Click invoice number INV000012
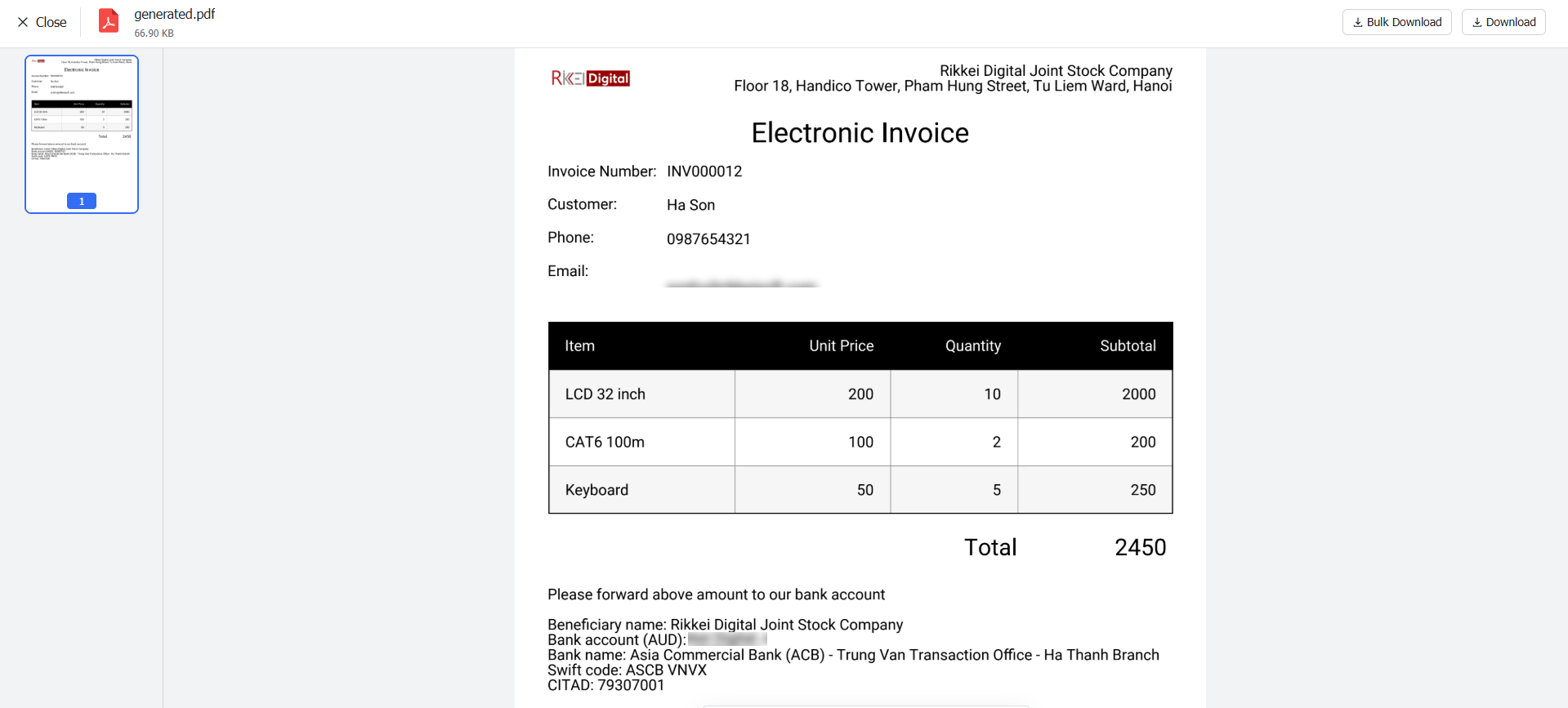 pyautogui.click(x=704, y=171)
